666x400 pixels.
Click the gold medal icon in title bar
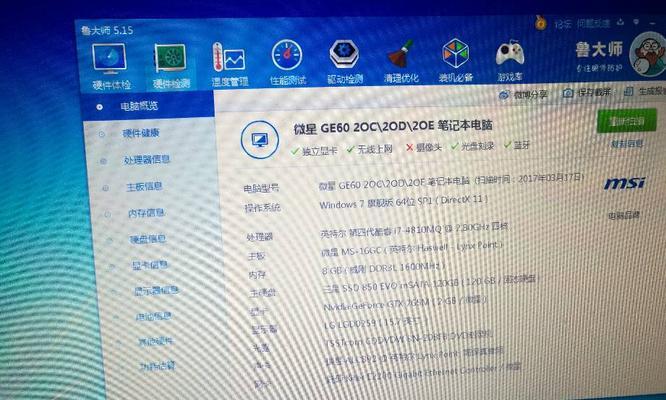pos(540,23)
